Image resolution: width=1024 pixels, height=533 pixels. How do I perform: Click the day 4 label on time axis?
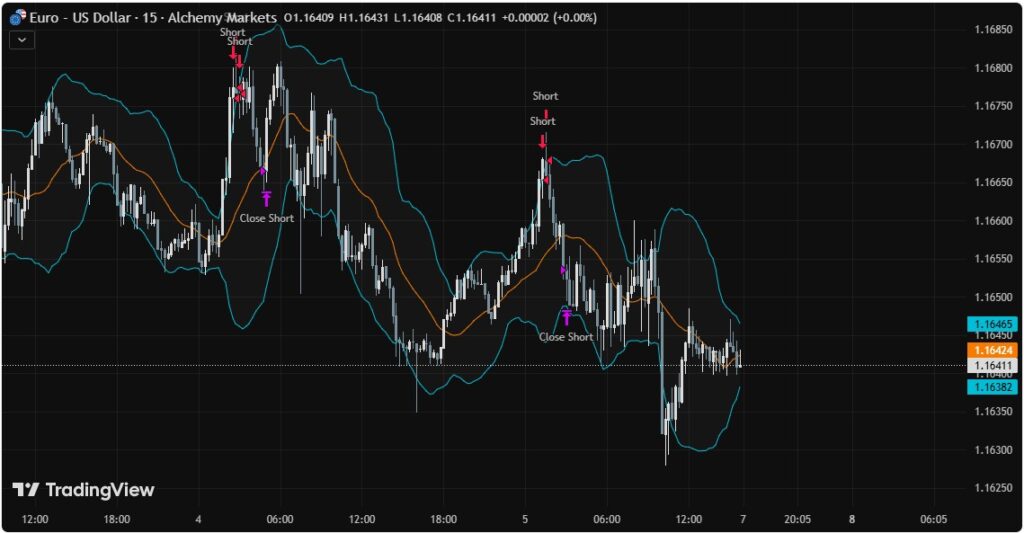coord(198,519)
